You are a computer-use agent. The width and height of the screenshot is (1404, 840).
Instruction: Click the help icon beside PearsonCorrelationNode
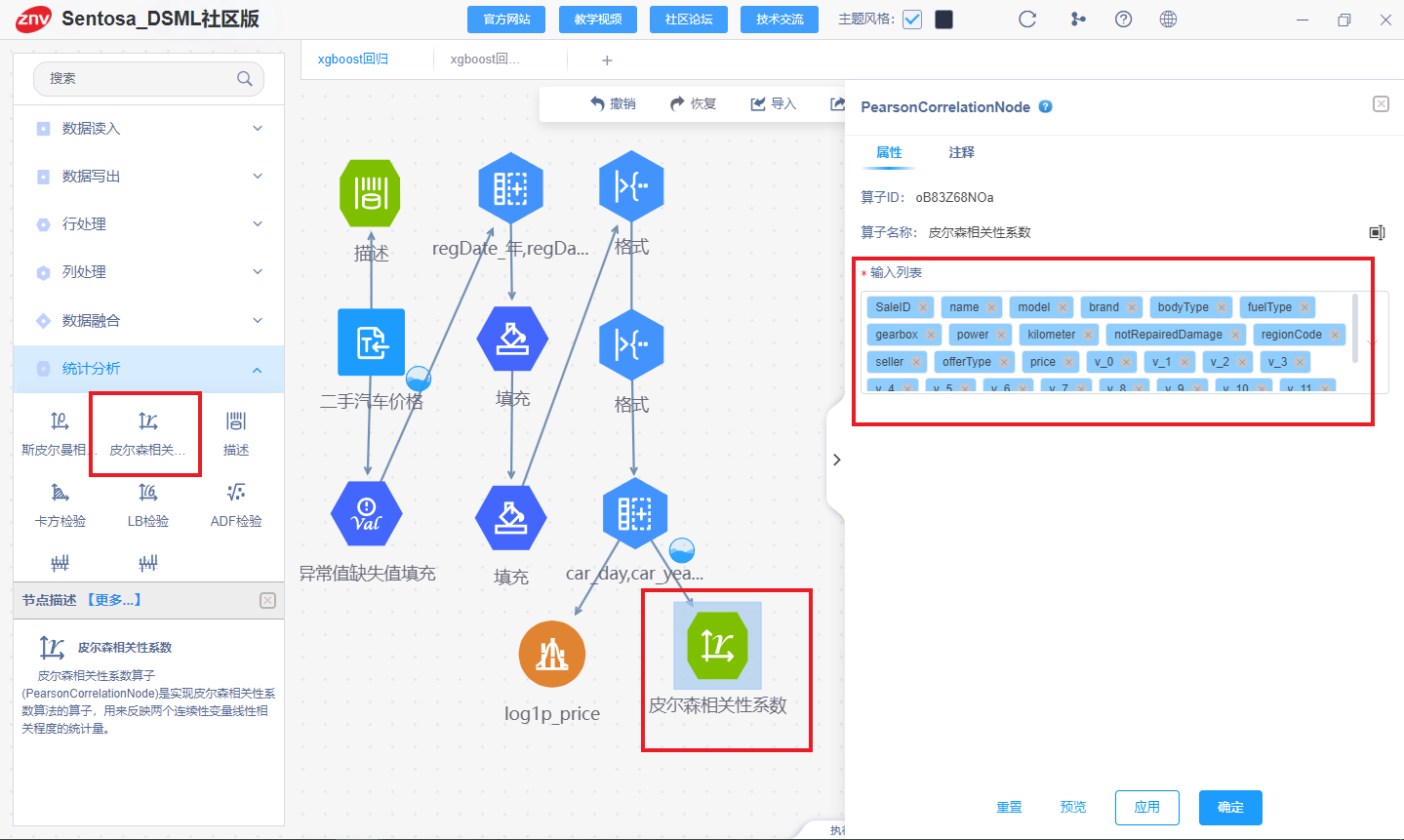pos(1045,106)
